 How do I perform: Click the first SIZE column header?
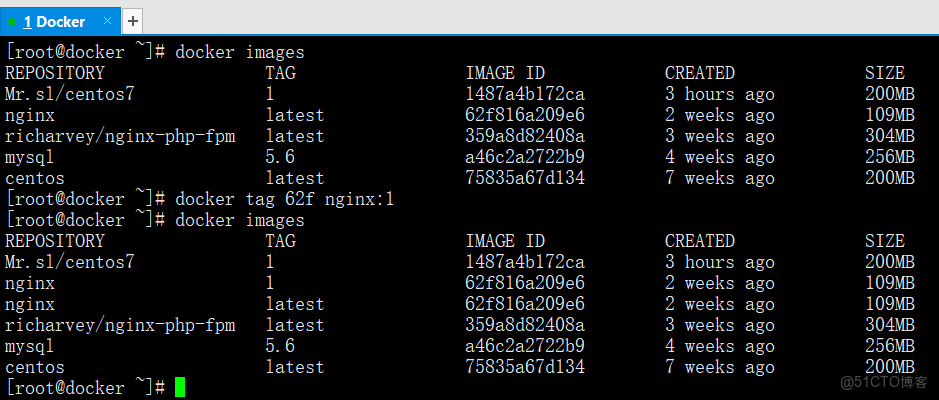pos(885,73)
